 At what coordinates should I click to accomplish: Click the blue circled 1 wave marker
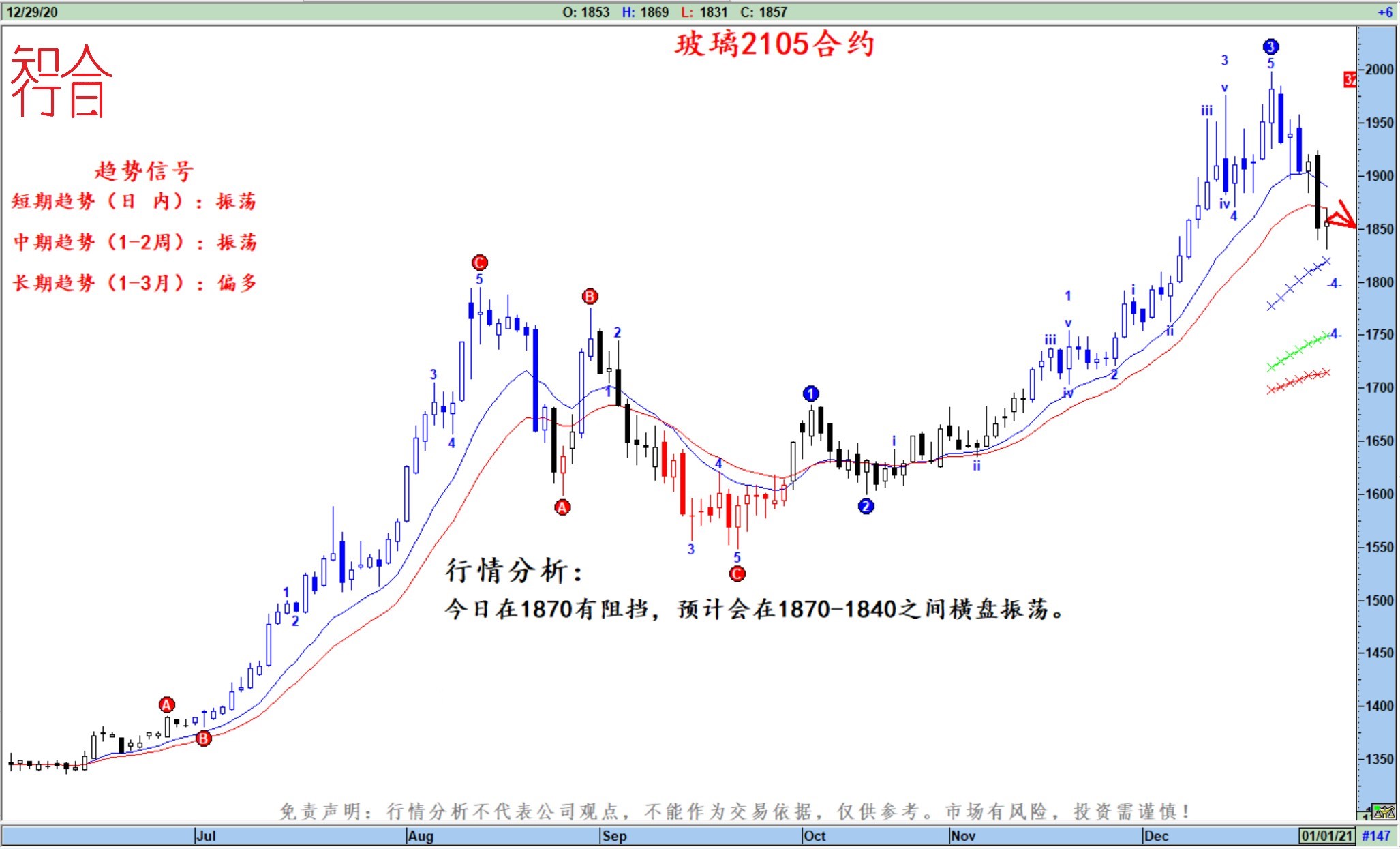click(x=810, y=393)
